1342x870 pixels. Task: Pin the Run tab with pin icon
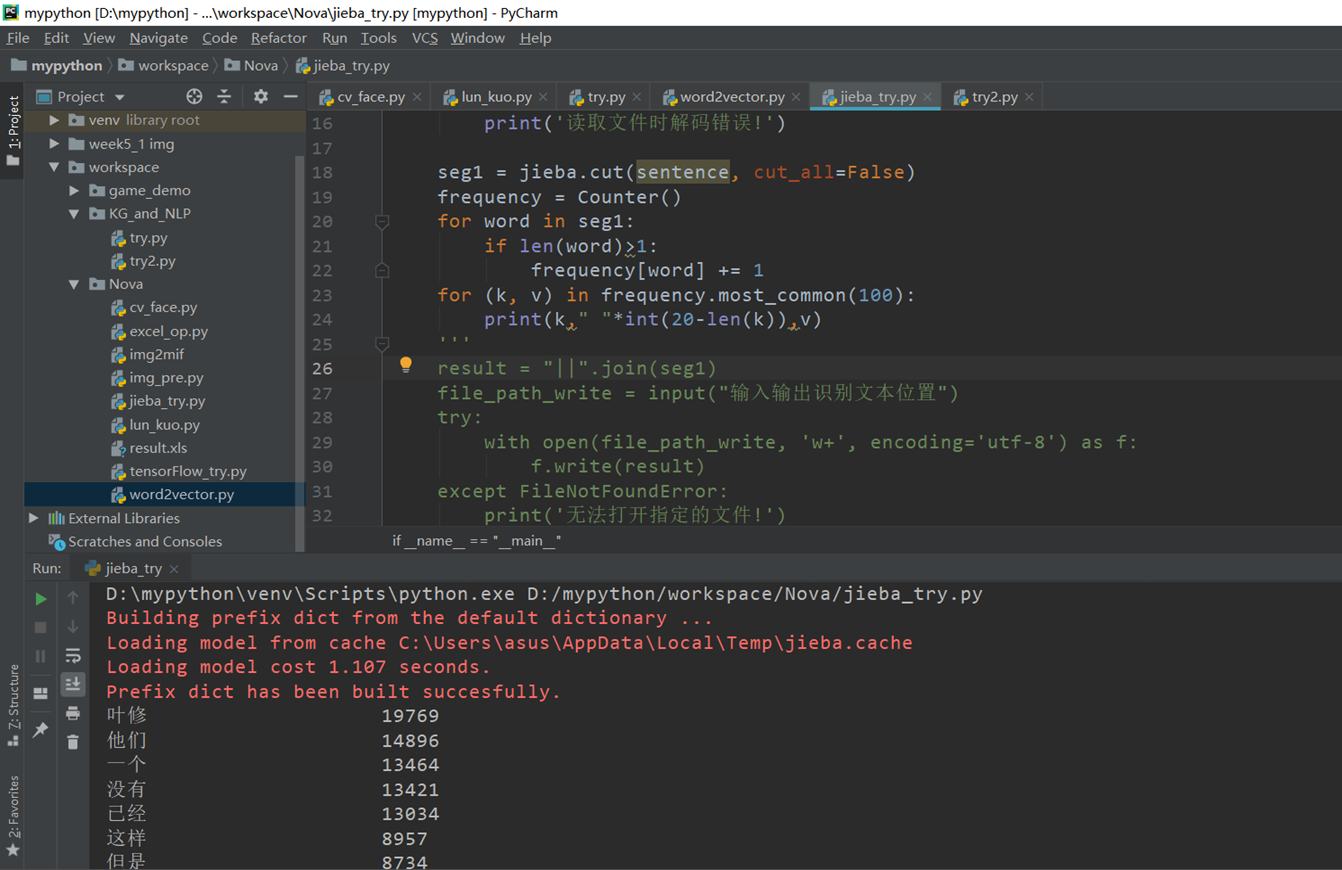click(40, 731)
